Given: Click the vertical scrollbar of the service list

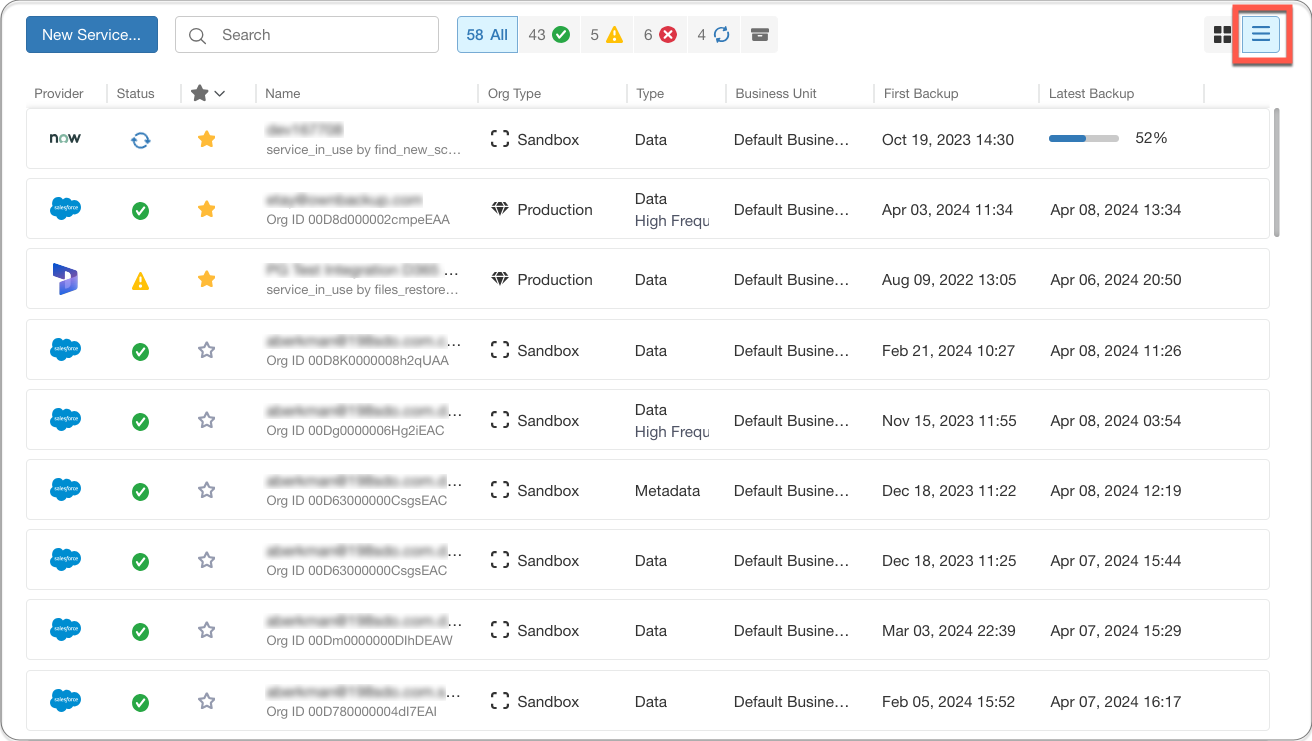Looking at the screenshot, I should pyautogui.click(x=1276, y=172).
